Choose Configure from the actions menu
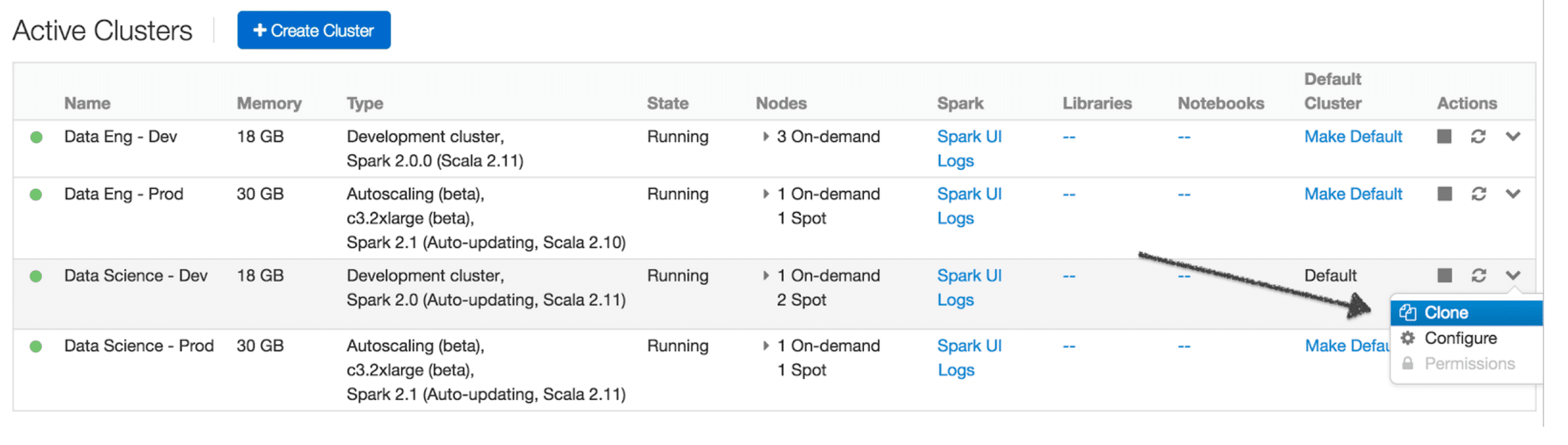Image resolution: width=1568 pixels, height=445 pixels. (1460, 338)
